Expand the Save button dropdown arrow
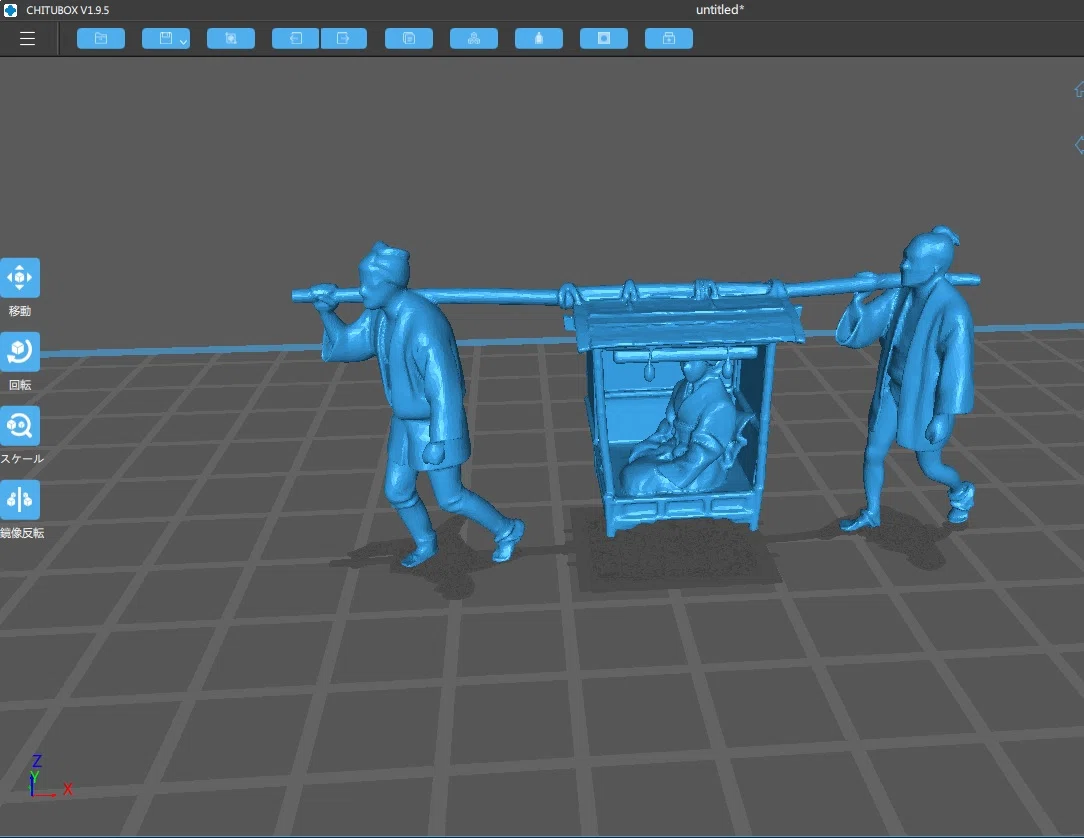This screenshot has width=1084, height=838. [x=183, y=42]
